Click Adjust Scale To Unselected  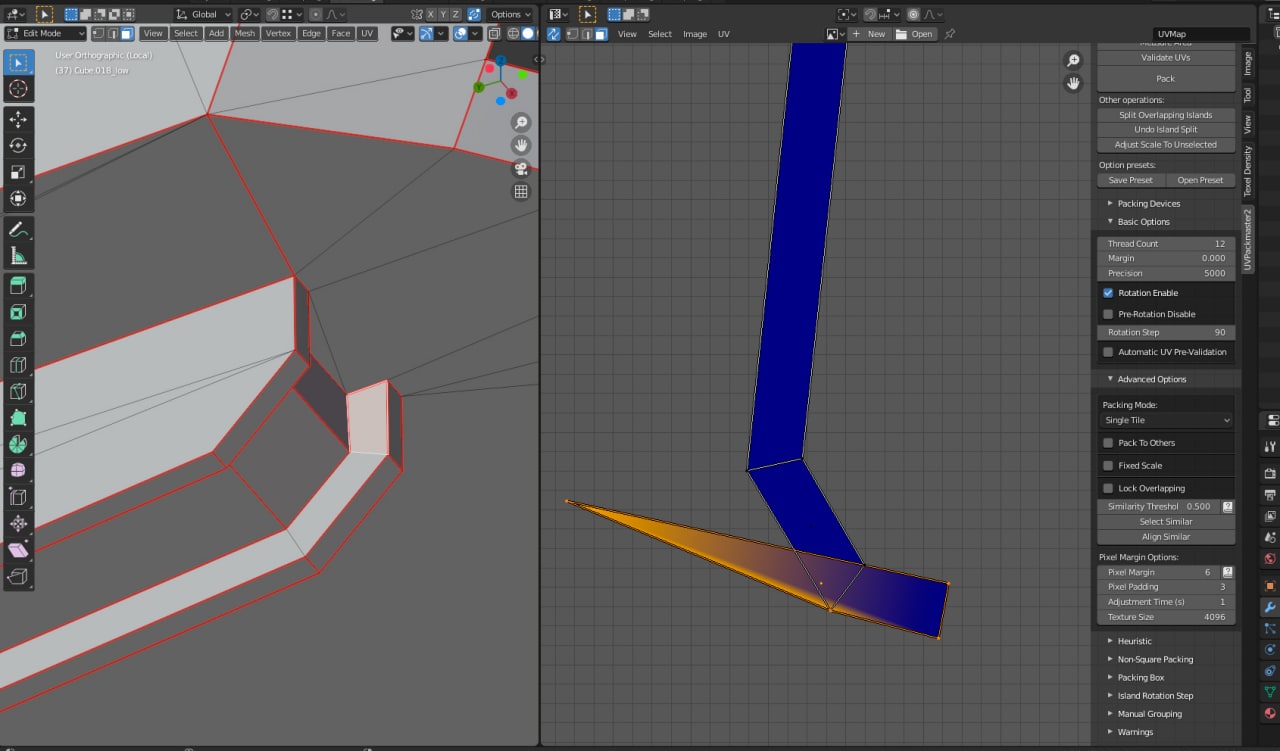pos(1166,144)
